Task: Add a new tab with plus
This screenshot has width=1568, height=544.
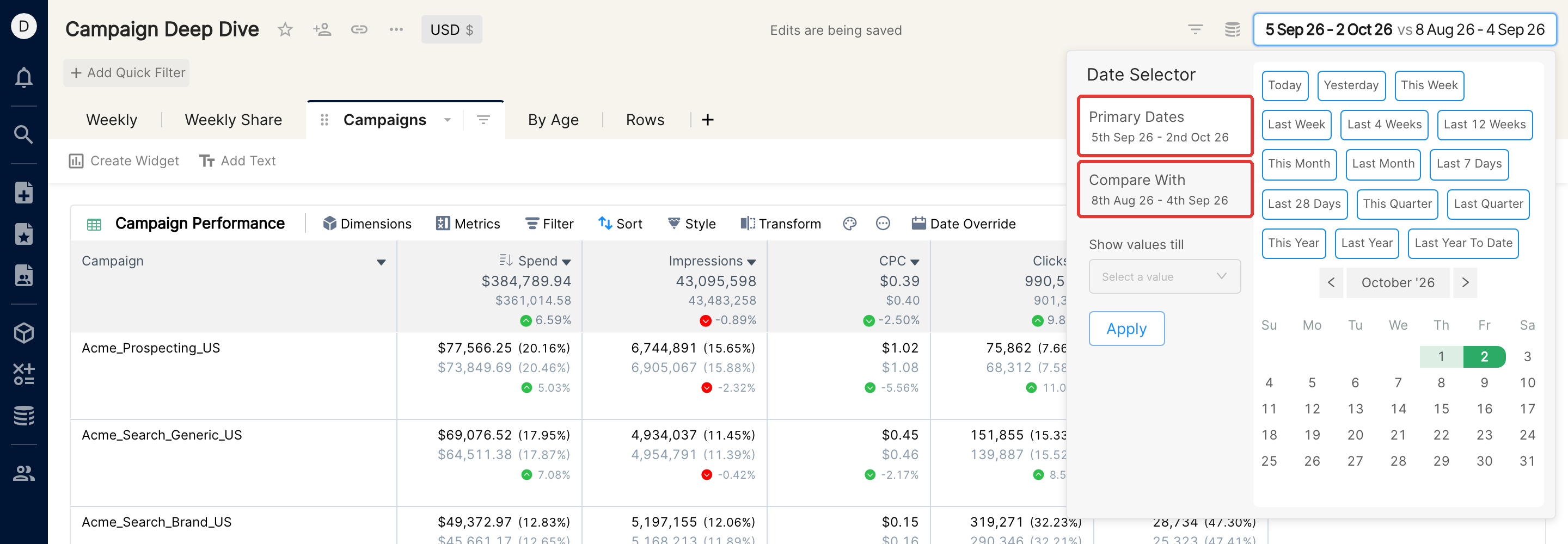Action: pos(707,120)
